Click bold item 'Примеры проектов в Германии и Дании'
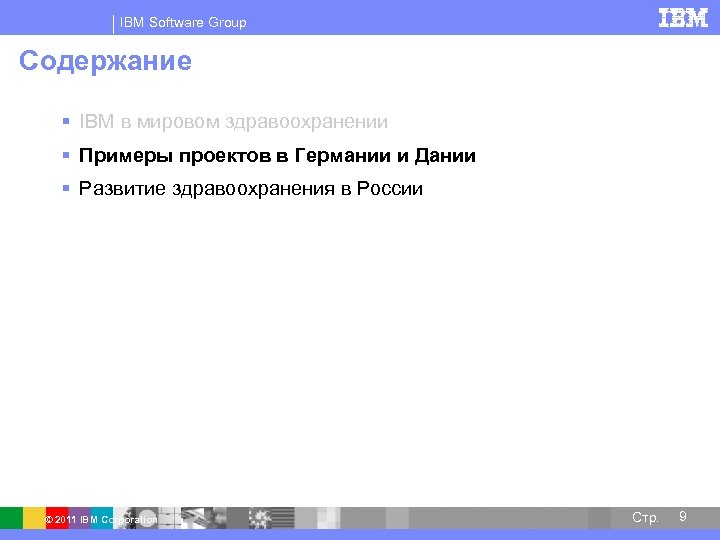Viewport: 720px width, 540px height. tap(277, 156)
